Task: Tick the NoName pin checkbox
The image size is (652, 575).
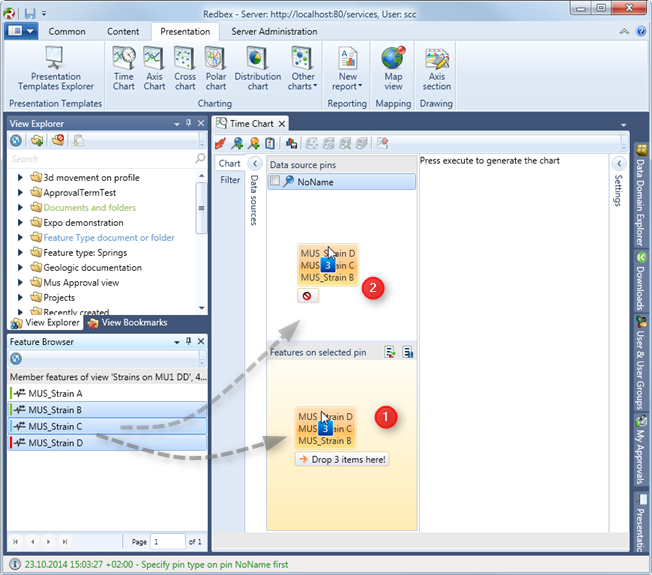Action: (275, 182)
